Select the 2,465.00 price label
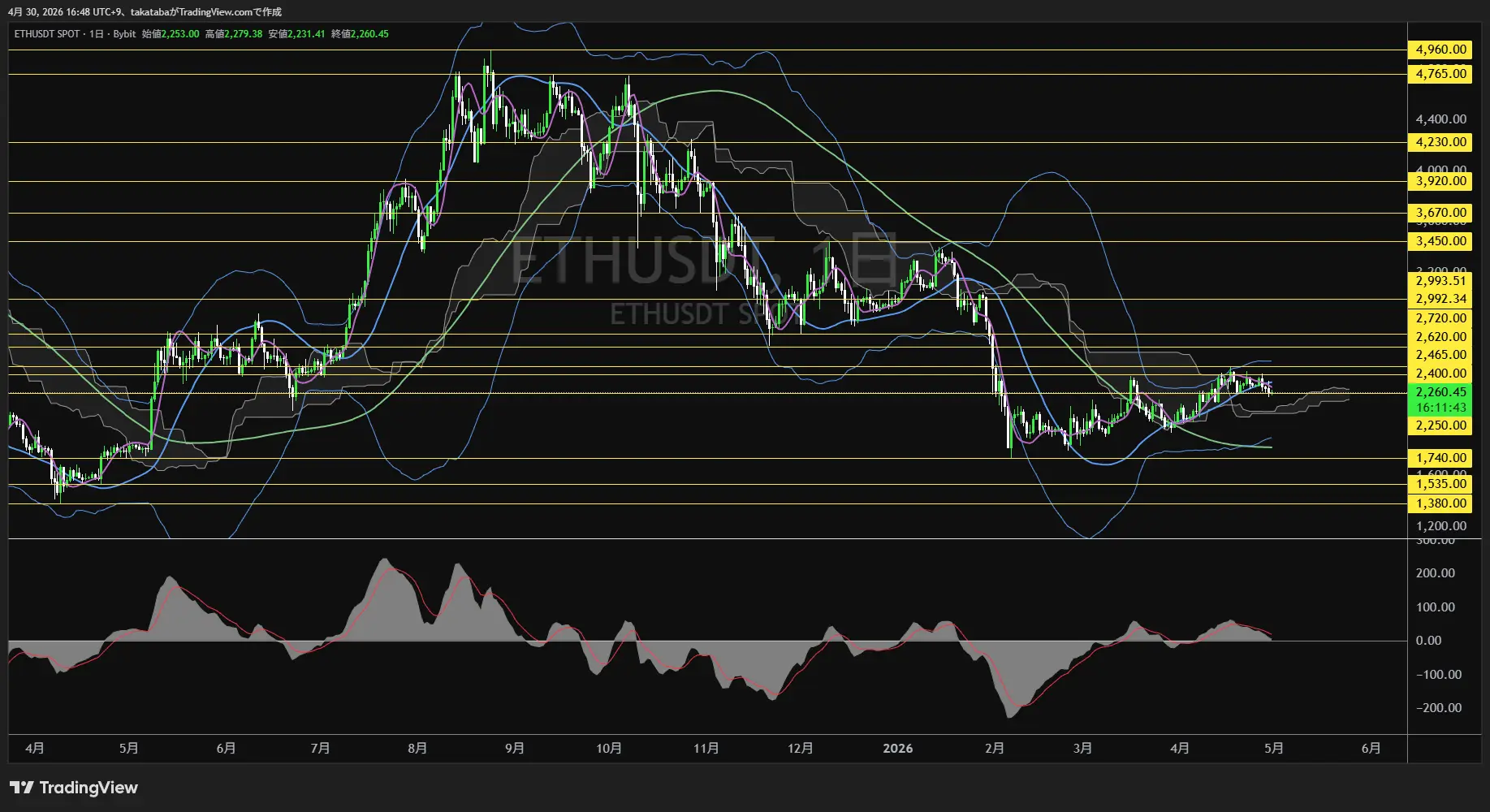 click(x=1440, y=355)
